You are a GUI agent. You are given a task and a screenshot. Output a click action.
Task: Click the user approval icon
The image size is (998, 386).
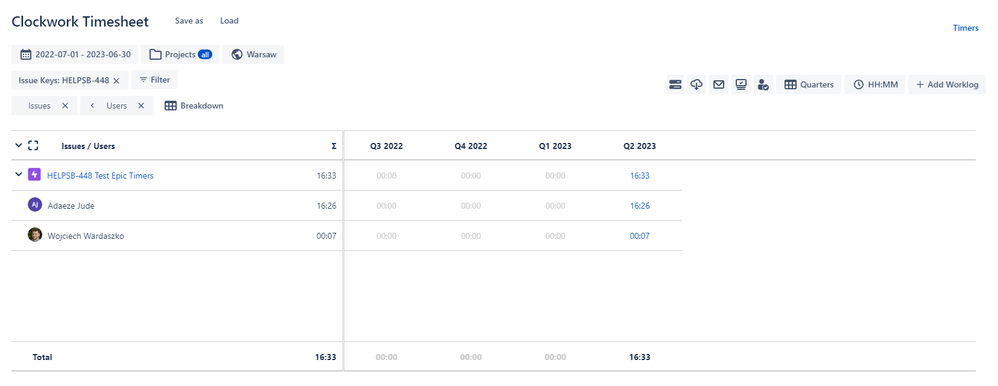point(763,85)
